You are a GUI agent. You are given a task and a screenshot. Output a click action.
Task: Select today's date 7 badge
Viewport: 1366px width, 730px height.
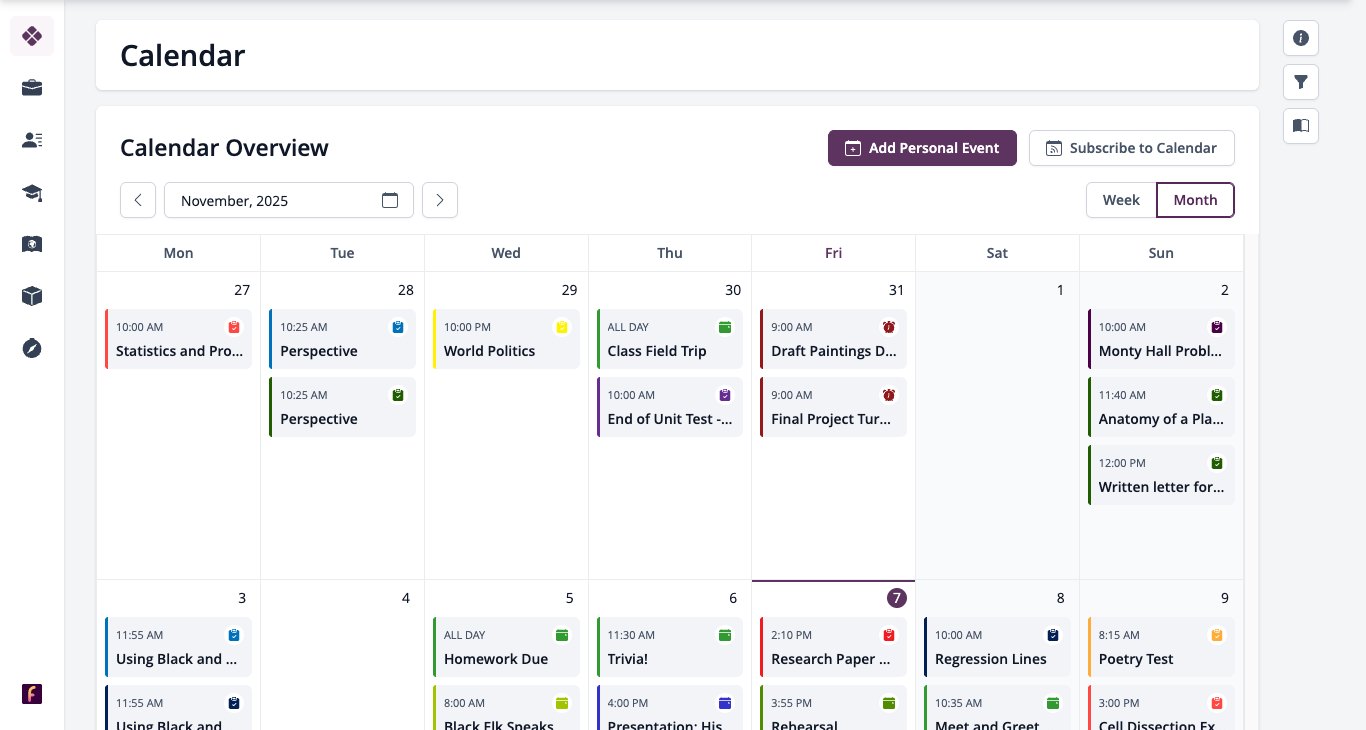[897, 598]
